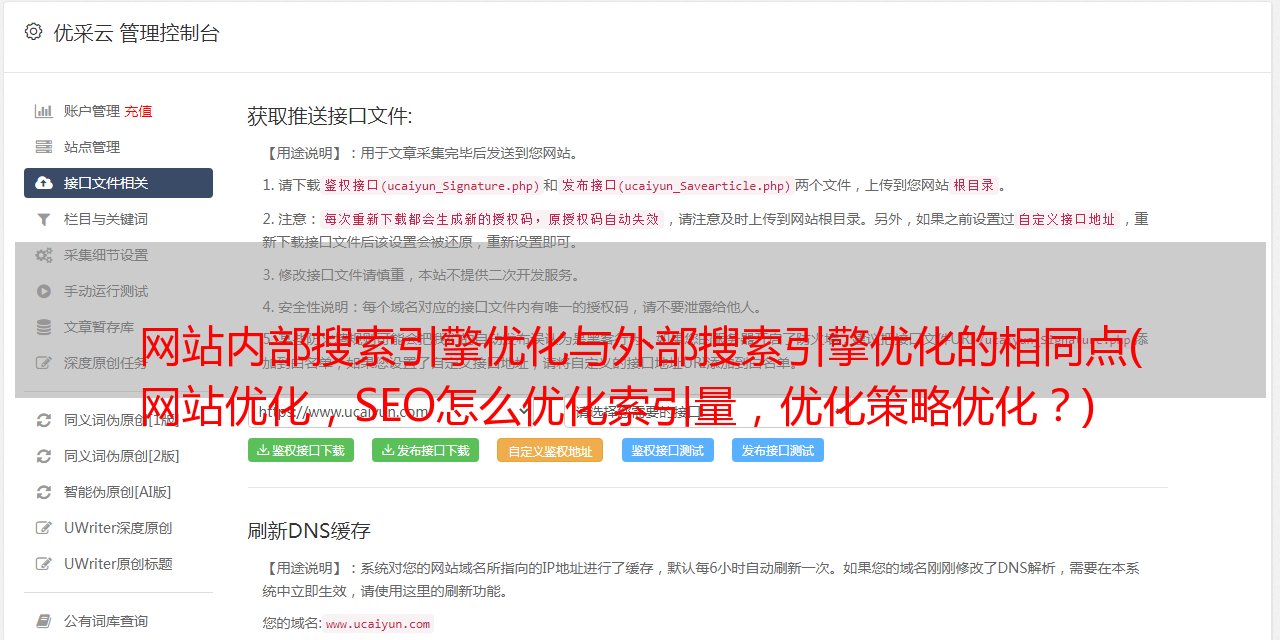This screenshot has height=640, width=1280.
Task: Open 智能伪原创[AI版] in the sidebar
Action: pyautogui.click(x=118, y=492)
